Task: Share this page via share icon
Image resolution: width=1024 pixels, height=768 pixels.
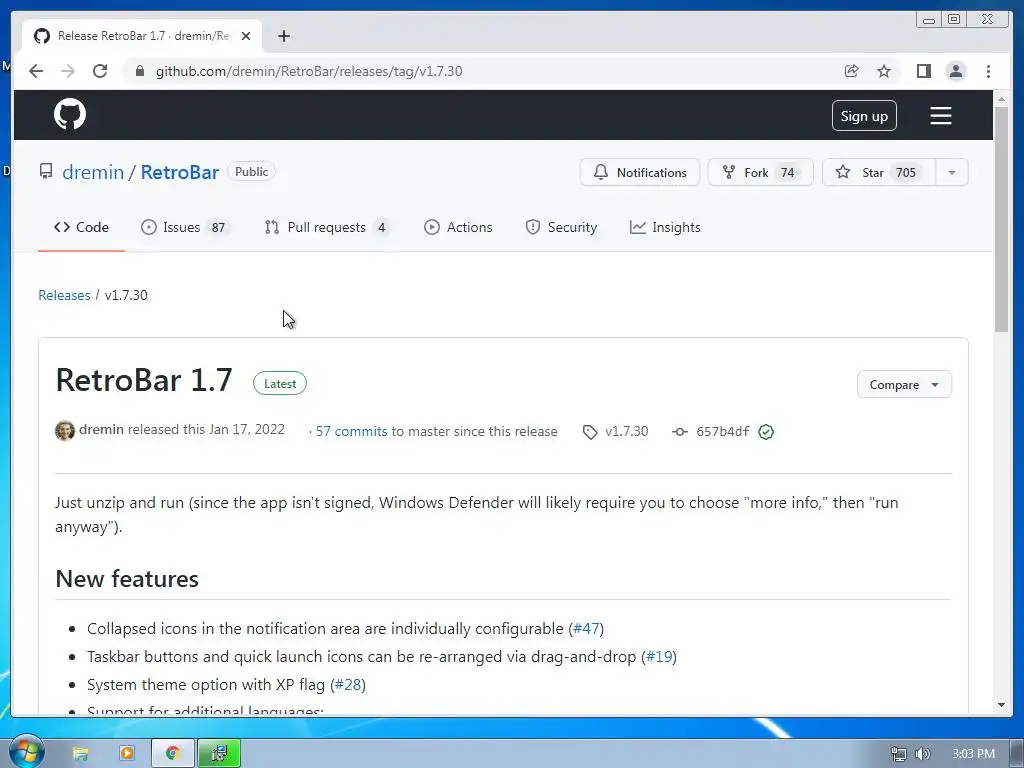Action: click(x=851, y=71)
